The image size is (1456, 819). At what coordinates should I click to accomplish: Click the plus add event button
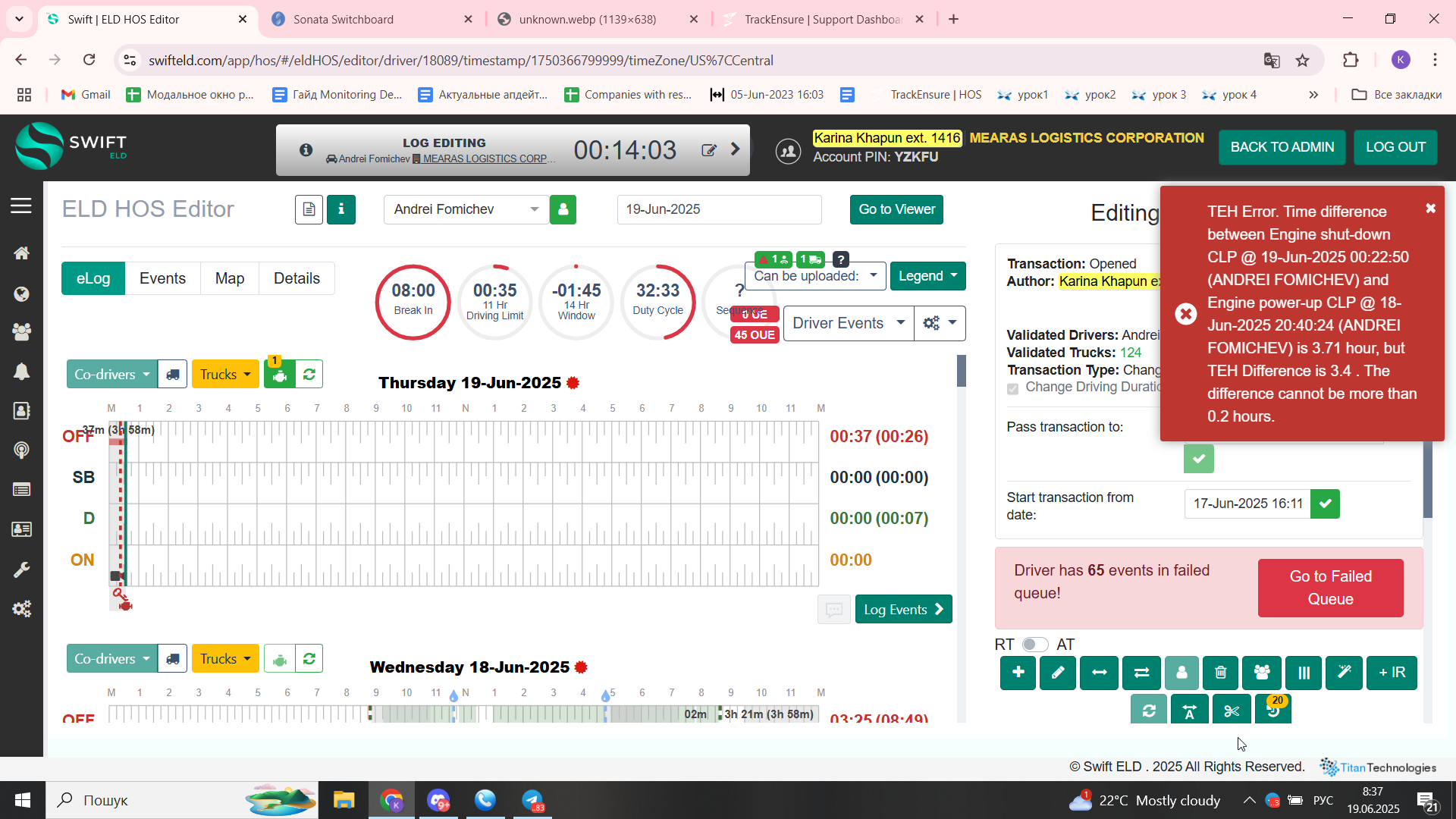1018,673
